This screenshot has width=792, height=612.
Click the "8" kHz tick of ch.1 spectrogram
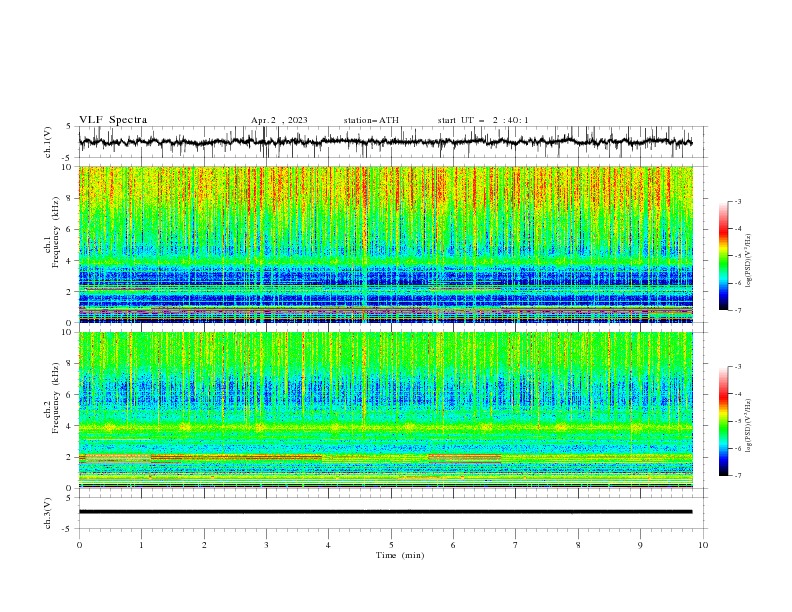point(70,198)
